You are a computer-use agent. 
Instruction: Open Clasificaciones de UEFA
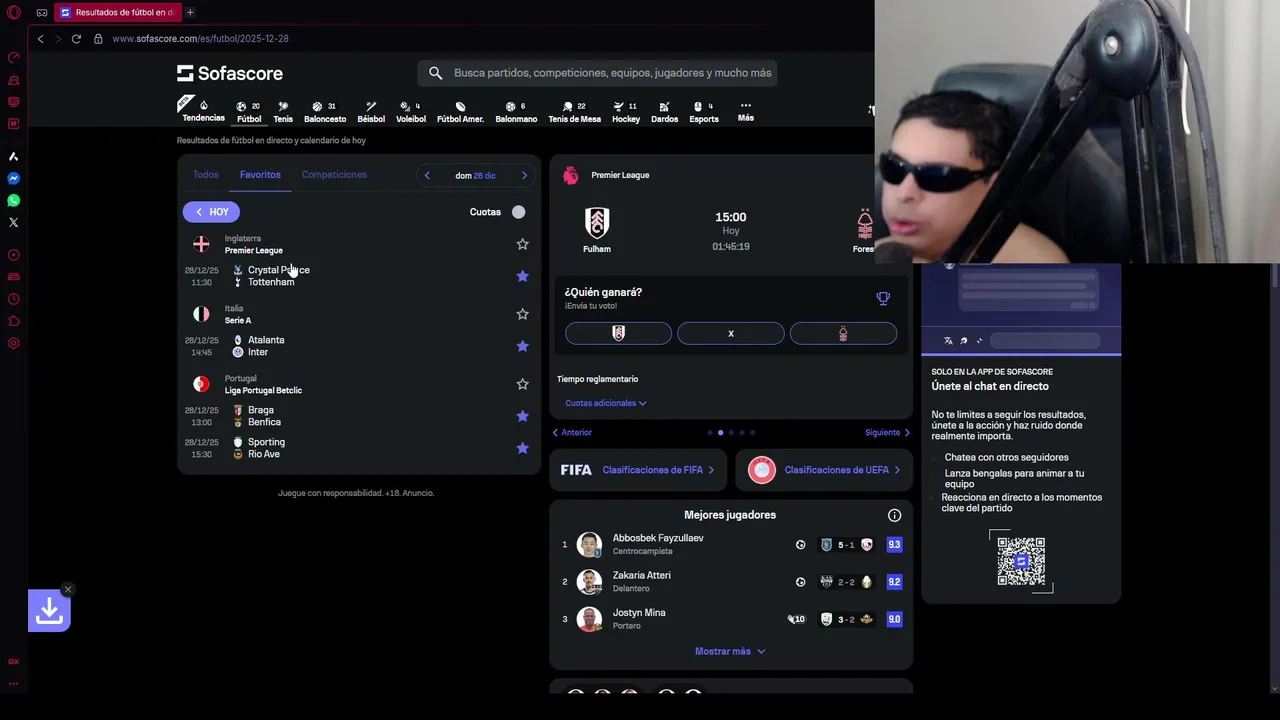click(x=824, y=470)
